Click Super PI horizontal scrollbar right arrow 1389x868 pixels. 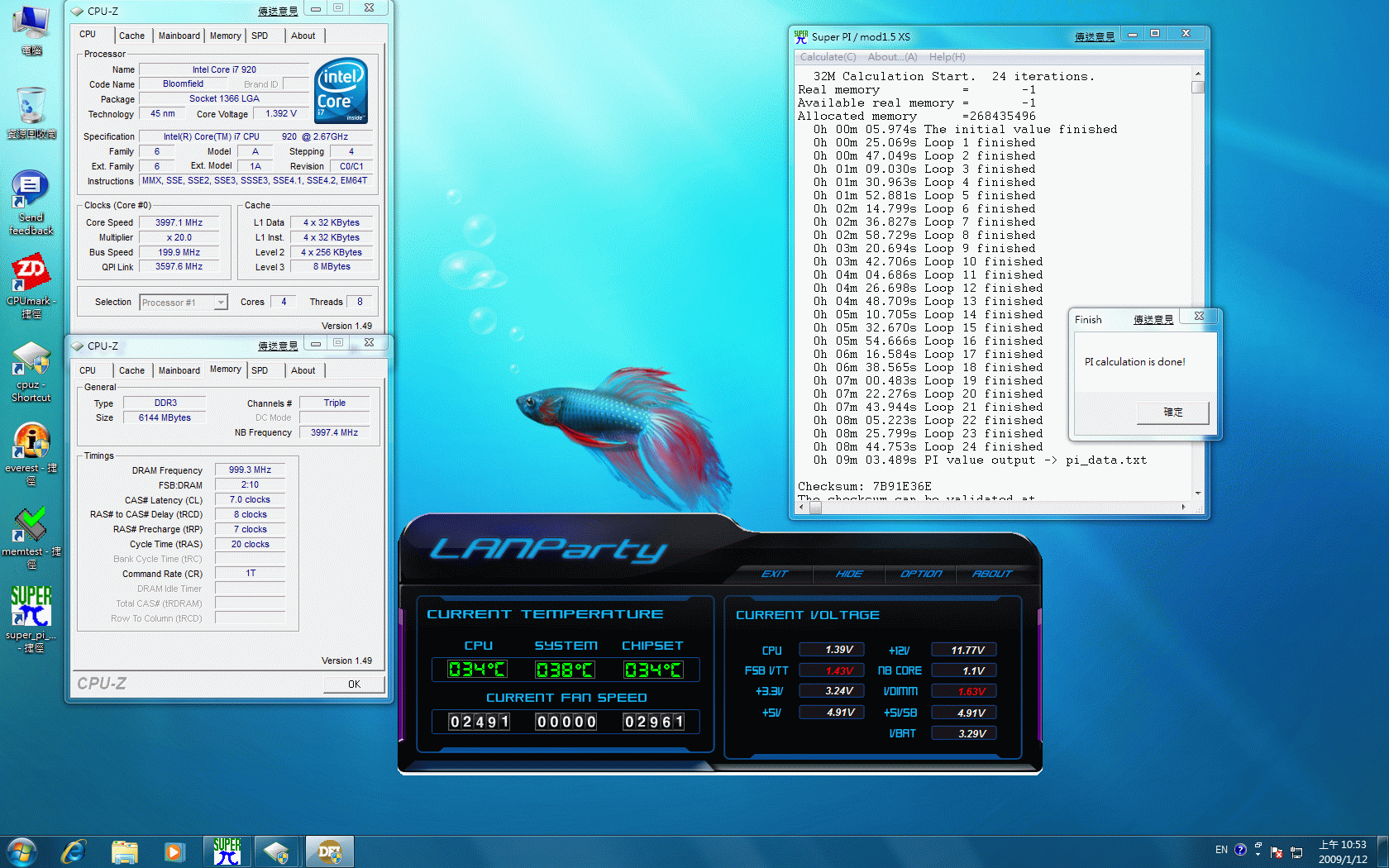tap(1183, 508)
